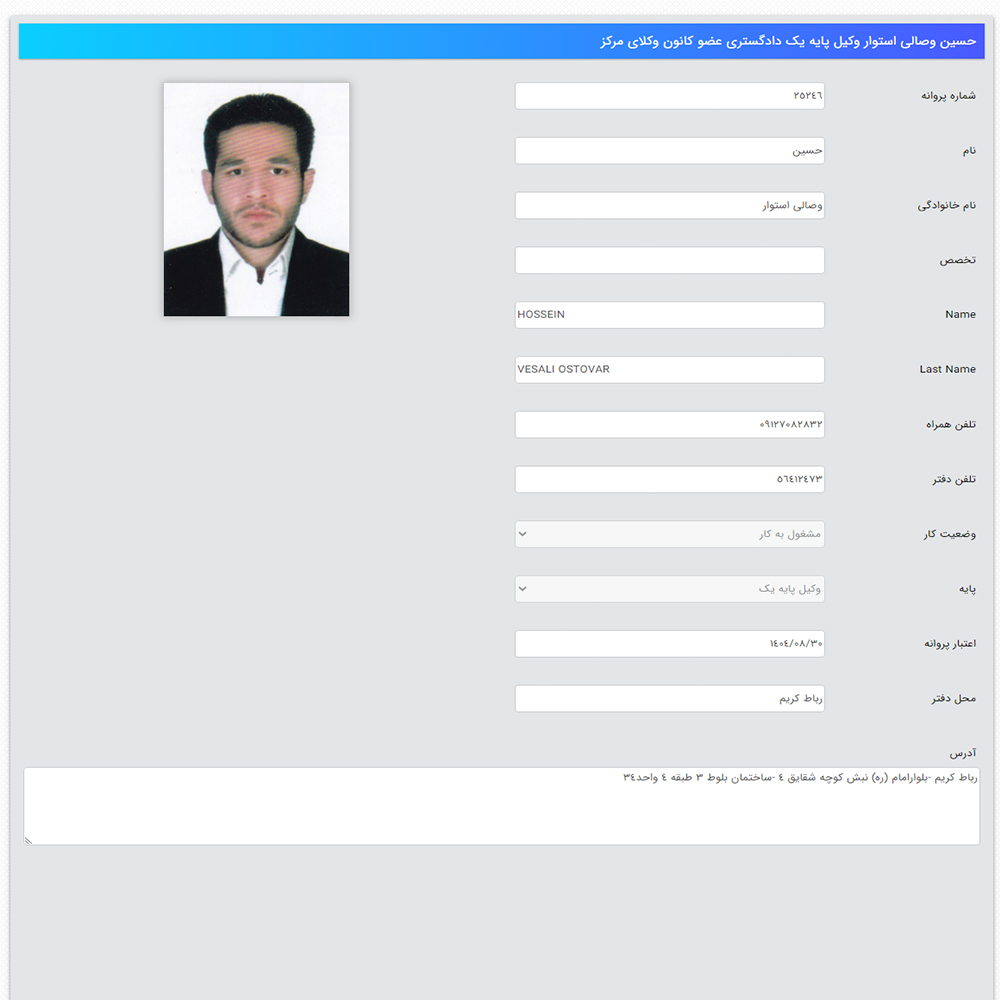
Task: Click the محل دفتر label
Action: tap(953, 699)
